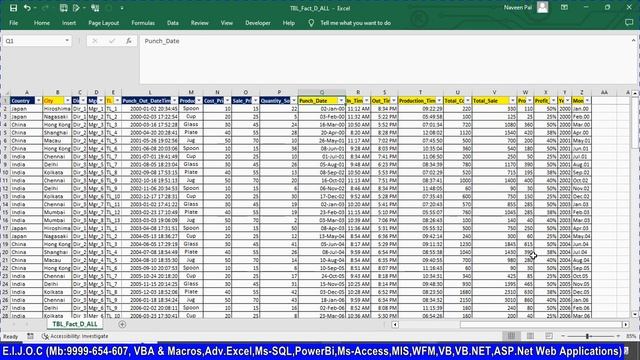
Task: Add a new sheet with plus icon
Action: (122, 324)
